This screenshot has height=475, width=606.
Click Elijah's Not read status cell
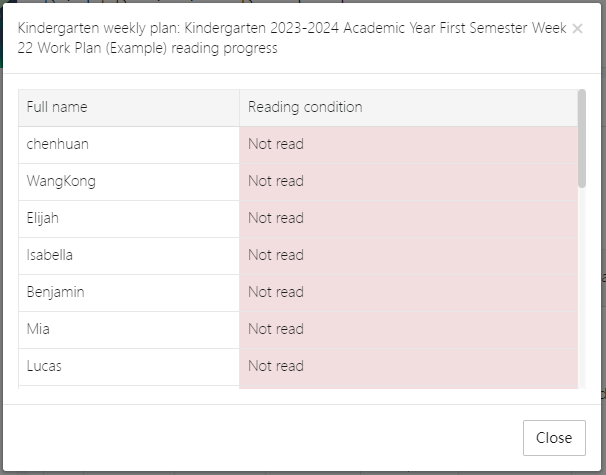point(408,218)
